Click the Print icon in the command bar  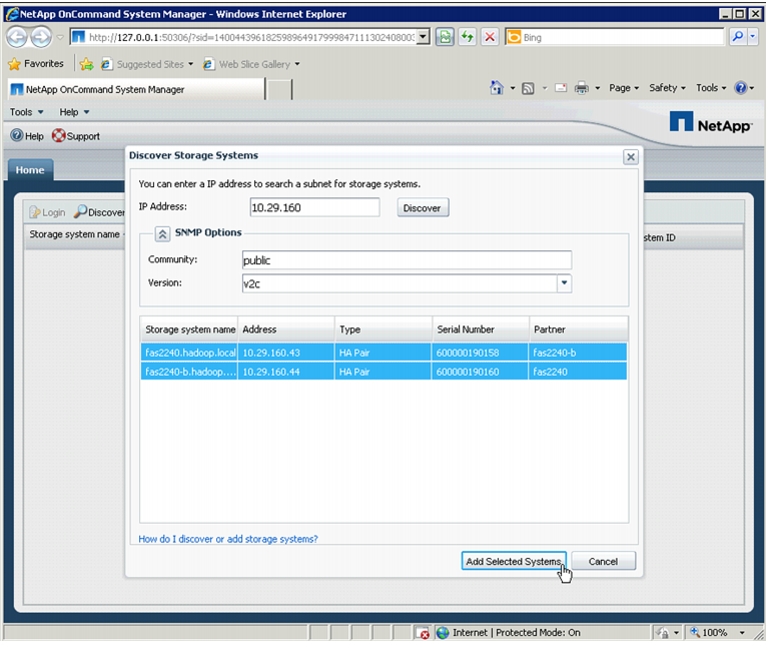(x=581, y=88)
